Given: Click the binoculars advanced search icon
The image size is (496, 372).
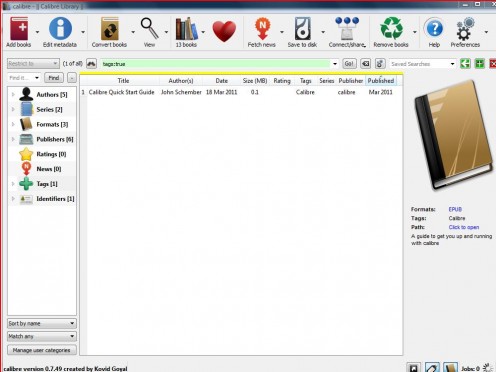Looking at the screenshot, I should tap(91, 64).
